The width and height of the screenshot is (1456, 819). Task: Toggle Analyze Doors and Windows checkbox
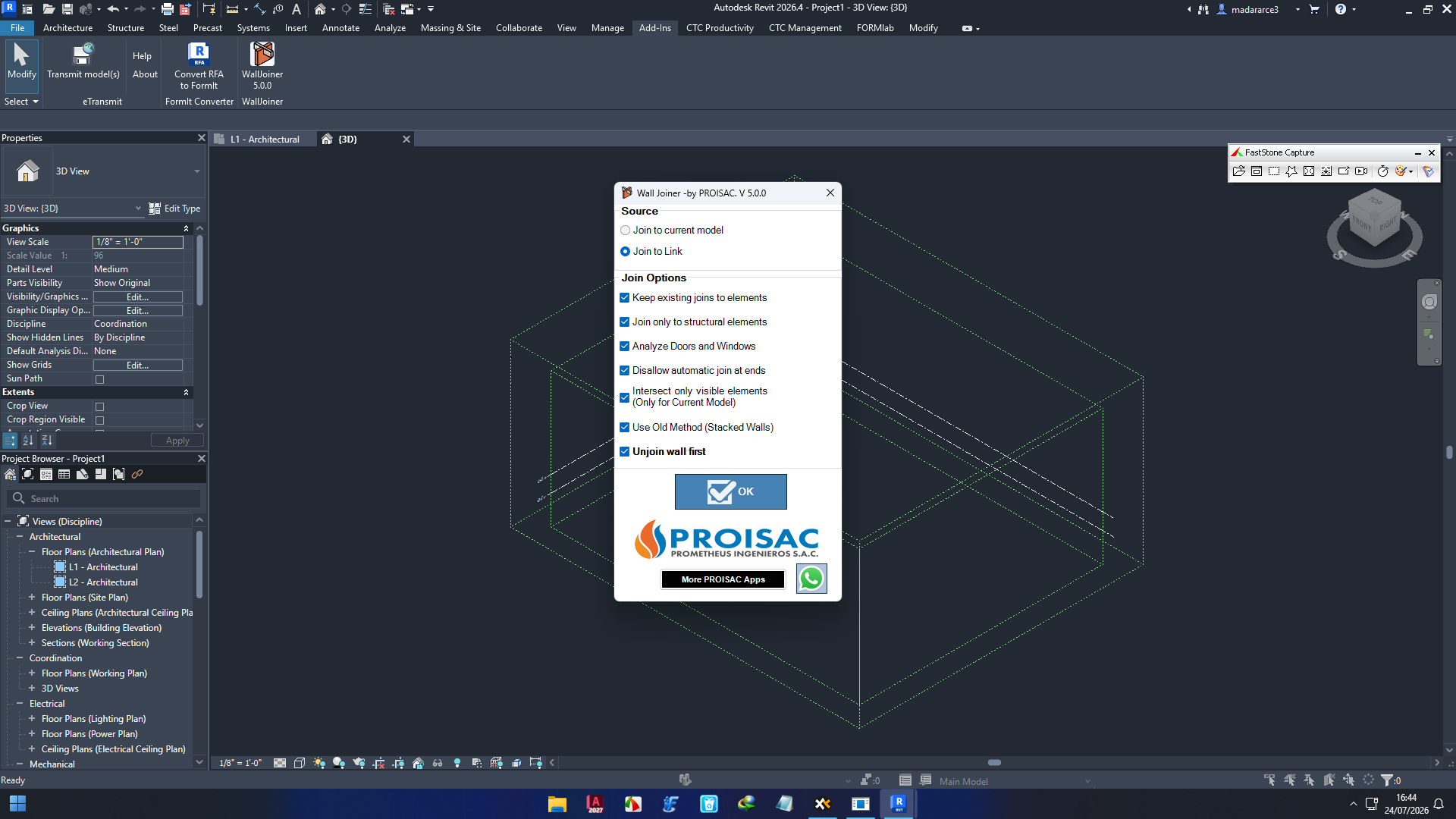click(625, 347)
